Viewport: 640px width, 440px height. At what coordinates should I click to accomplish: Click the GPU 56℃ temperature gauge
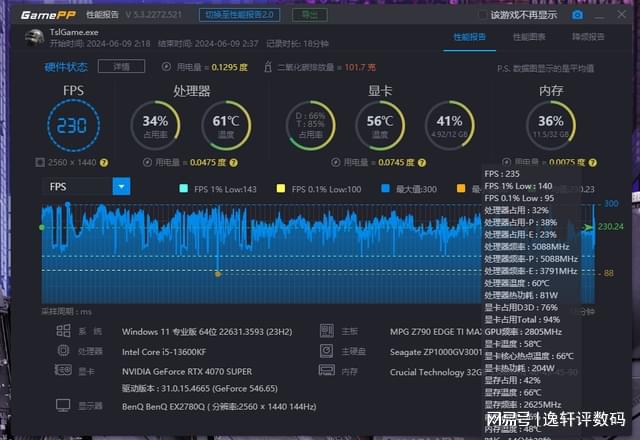pyautogui.click(x=380, y=126)
